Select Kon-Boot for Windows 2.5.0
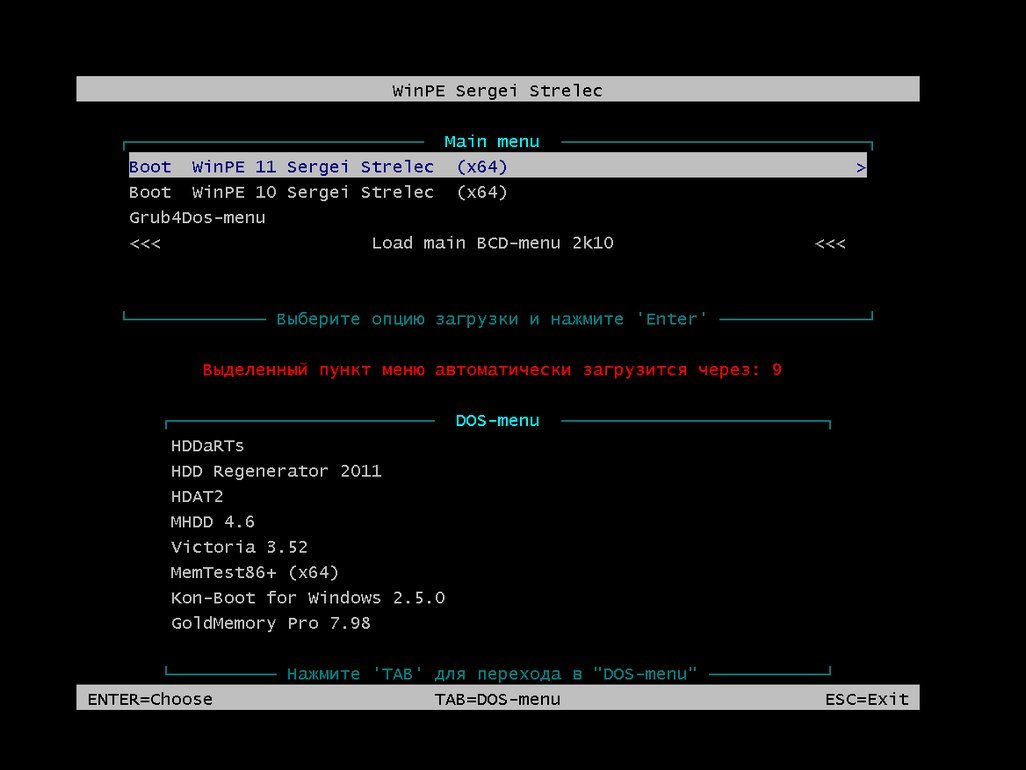The height and width of the screenshot is (770, 1026). click(x=308, y=598)
